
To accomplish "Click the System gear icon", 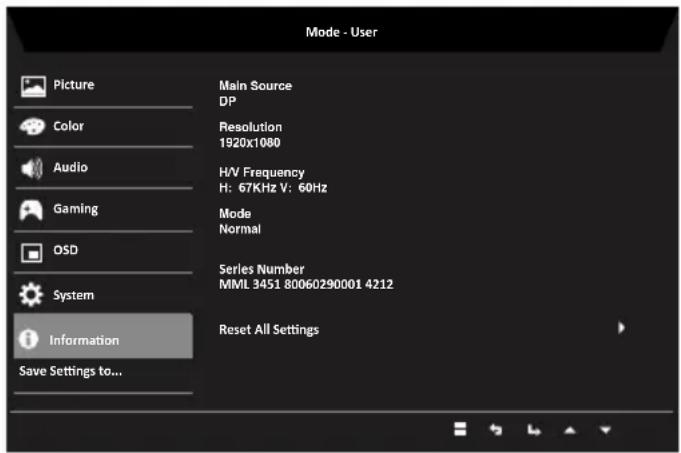I will point(31,295).
